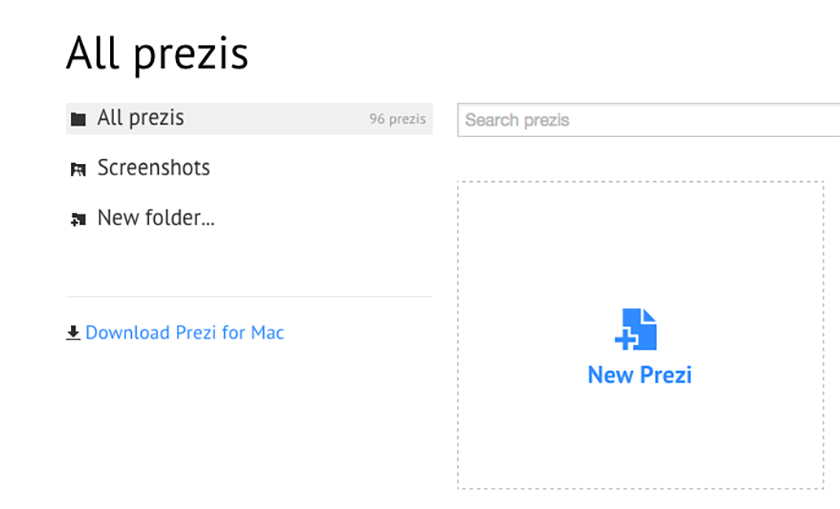Click the New Prezi text label
The image size is (840, 509).
pyautogui.click(x=640, y=375)
